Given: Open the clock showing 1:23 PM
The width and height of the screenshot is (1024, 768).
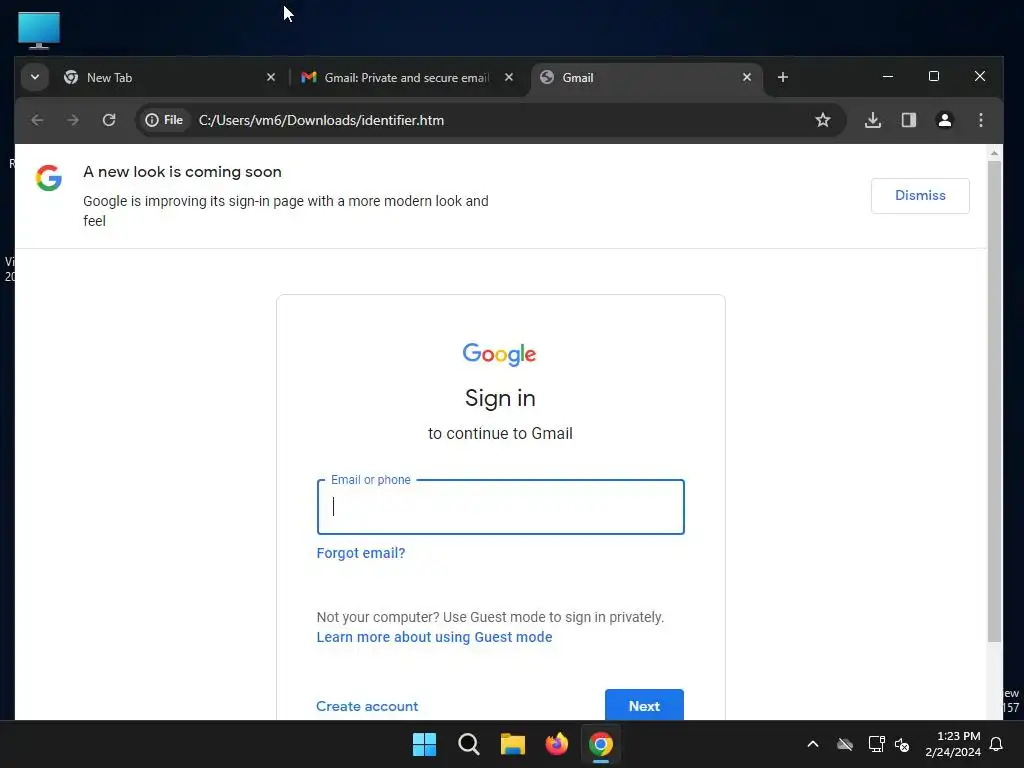Looking at the screenshot, I should [x=953, y=744].
